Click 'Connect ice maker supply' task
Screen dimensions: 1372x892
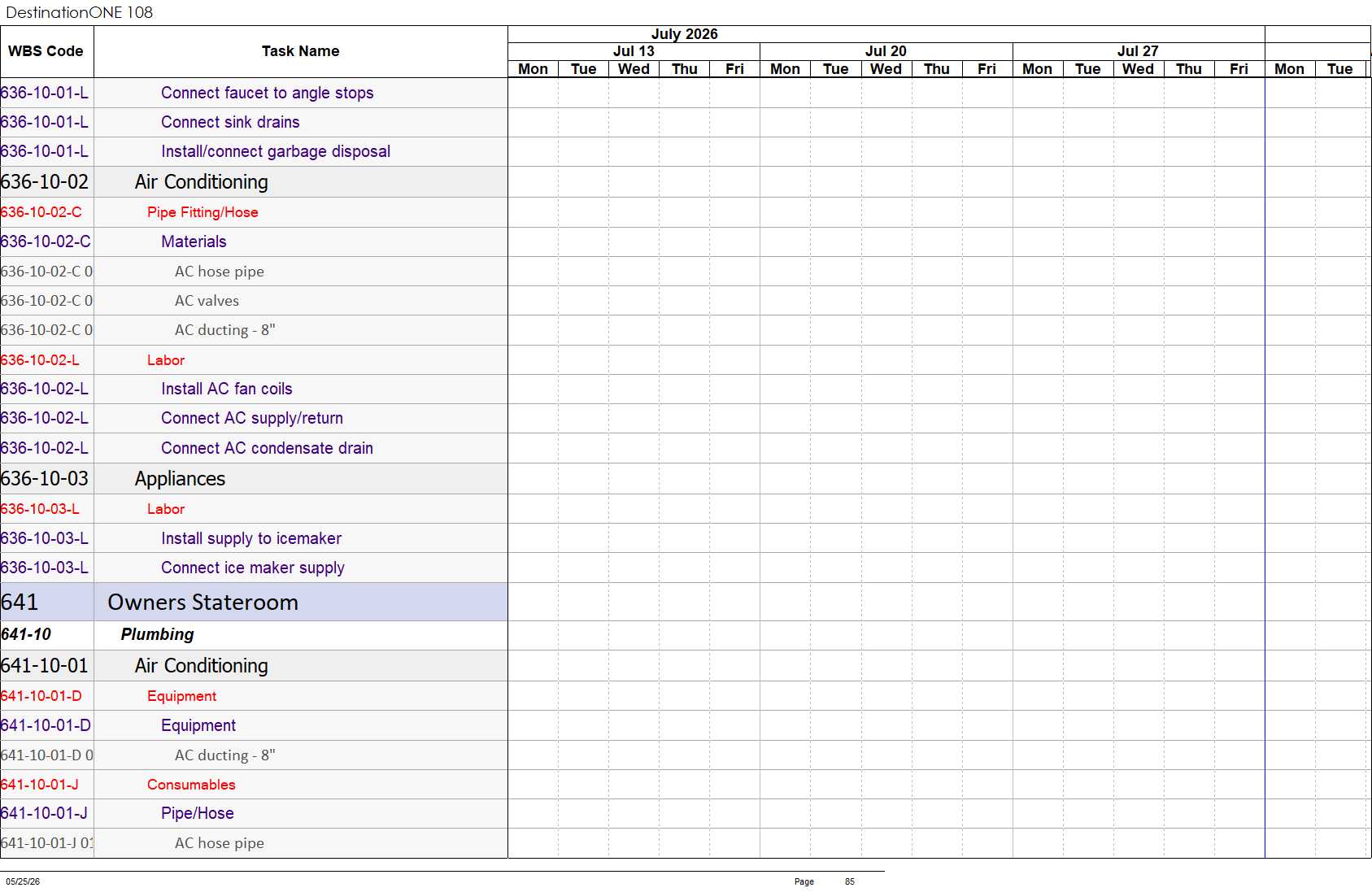click(252, 568)
